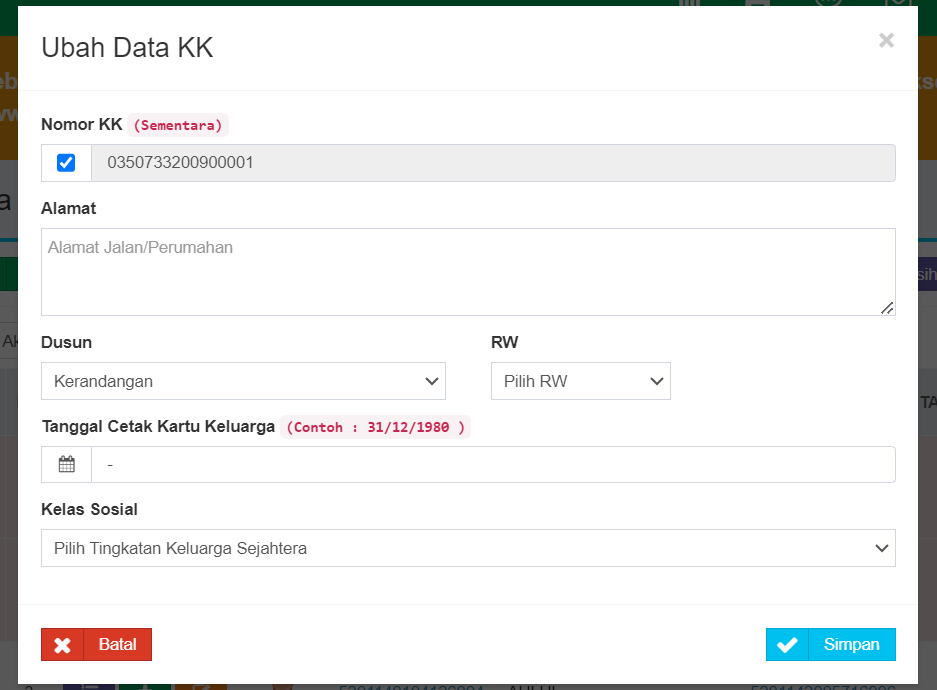This screenshot has width=937, height=690.
Task: Click the notification icon at the top right
Action: coord(895,4)
